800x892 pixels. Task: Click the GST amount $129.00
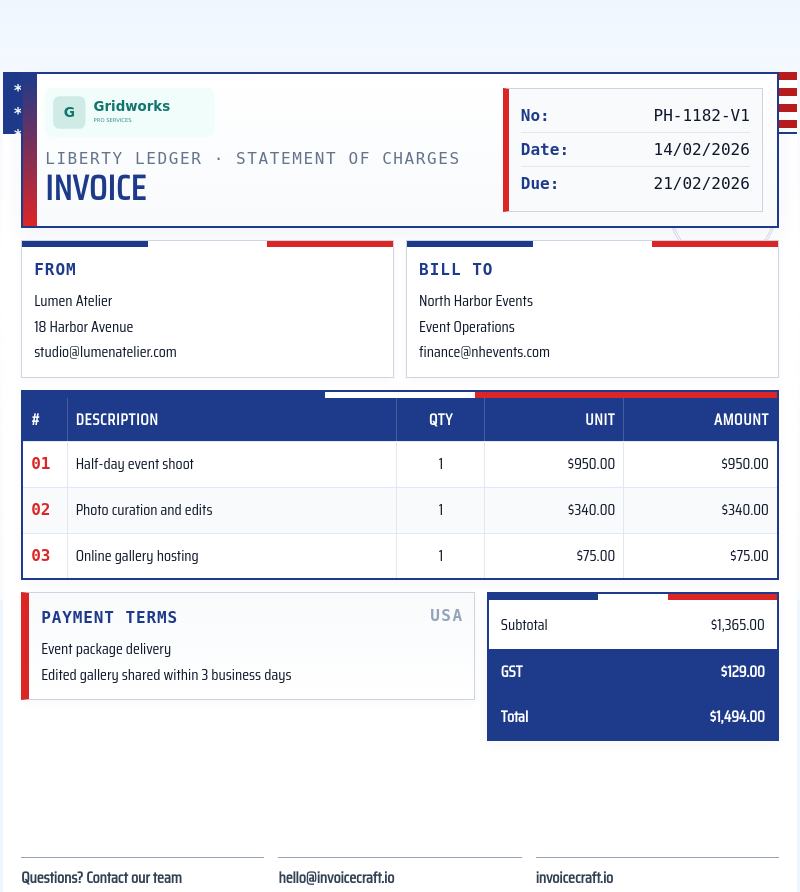(743, 672)
